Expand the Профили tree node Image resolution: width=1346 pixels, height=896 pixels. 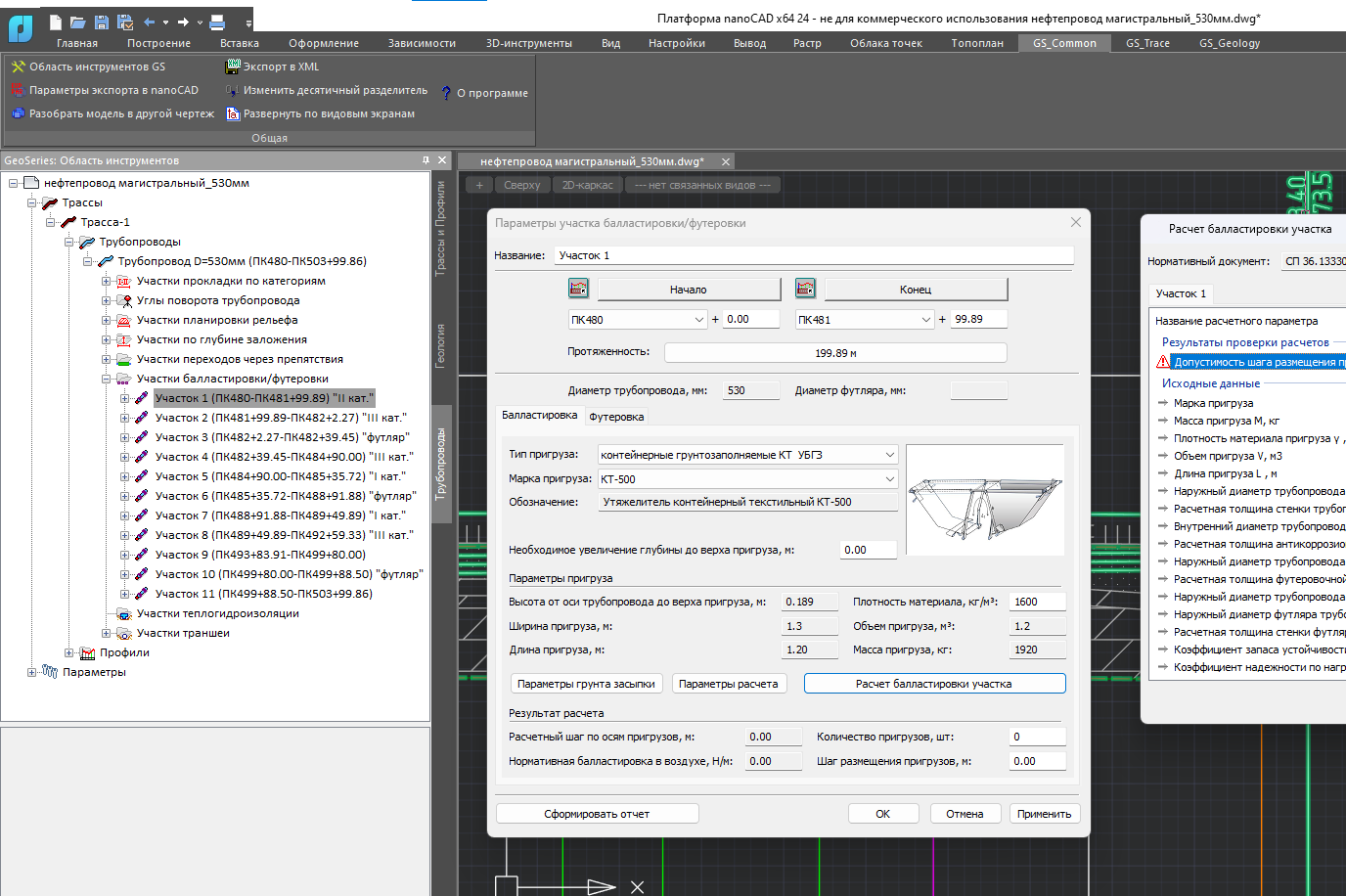(67, 652)
